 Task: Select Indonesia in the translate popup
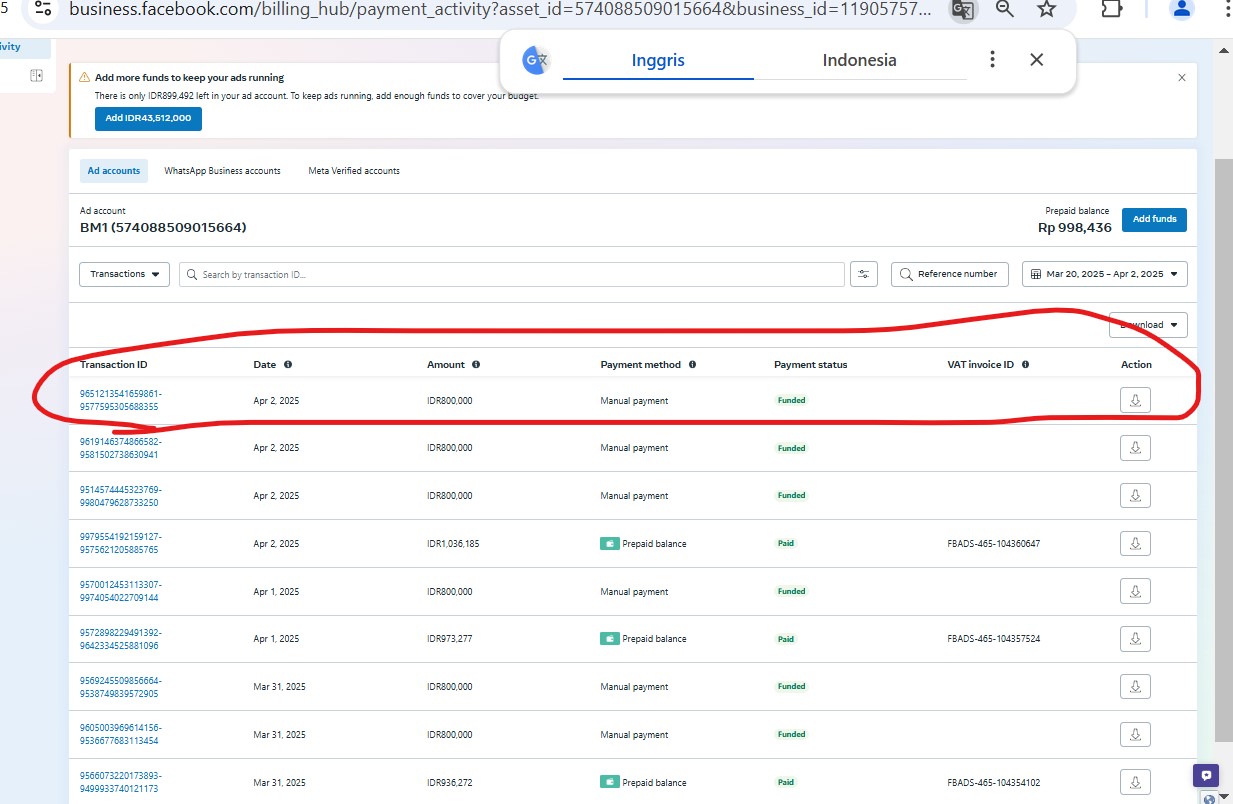point(859,60)
